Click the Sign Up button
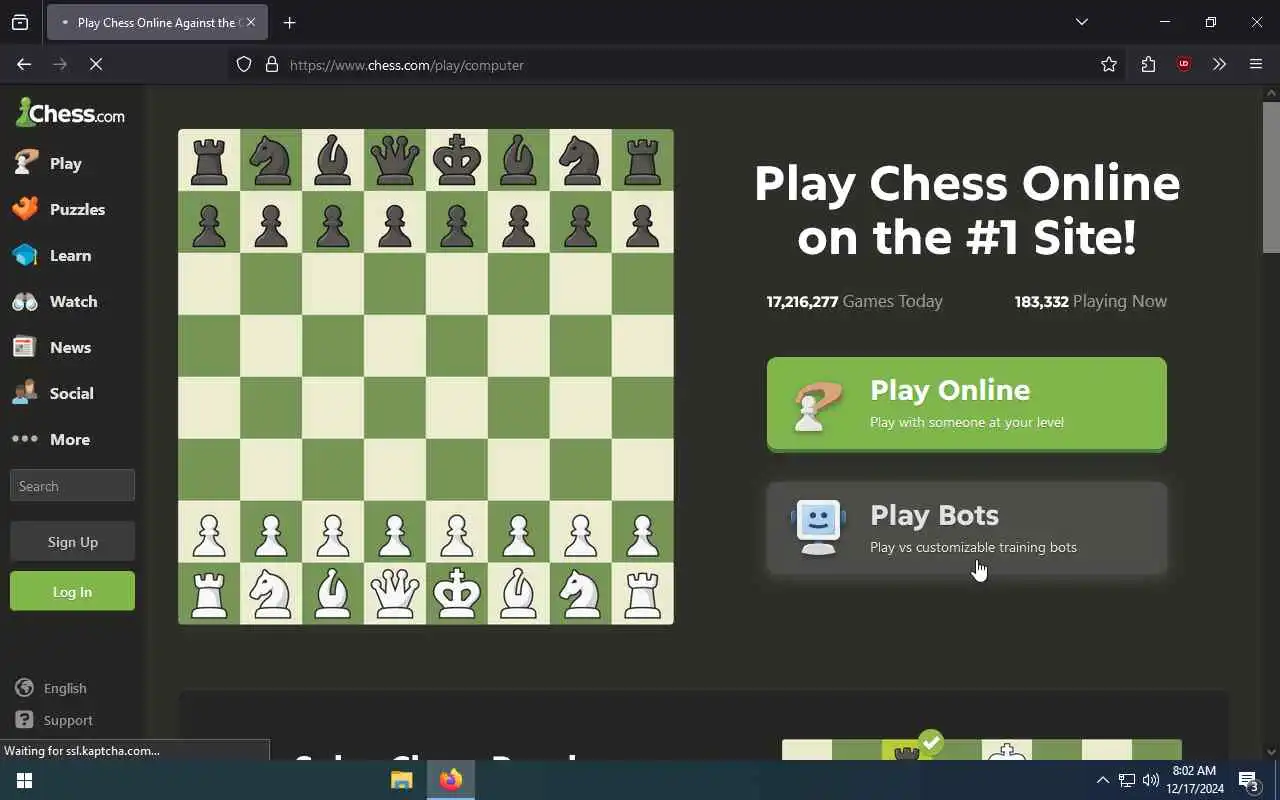 coord(72,541)
